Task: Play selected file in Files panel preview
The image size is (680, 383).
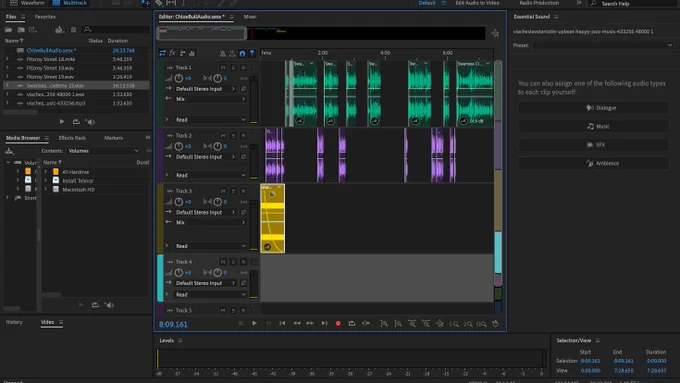Action: pos(62,122)
